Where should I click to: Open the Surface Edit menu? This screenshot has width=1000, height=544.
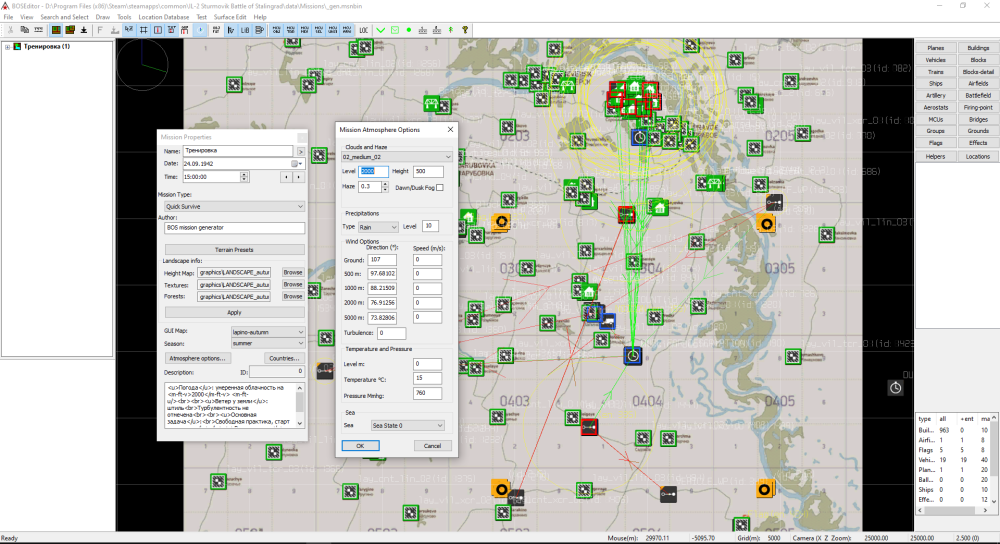click(231, 17)
